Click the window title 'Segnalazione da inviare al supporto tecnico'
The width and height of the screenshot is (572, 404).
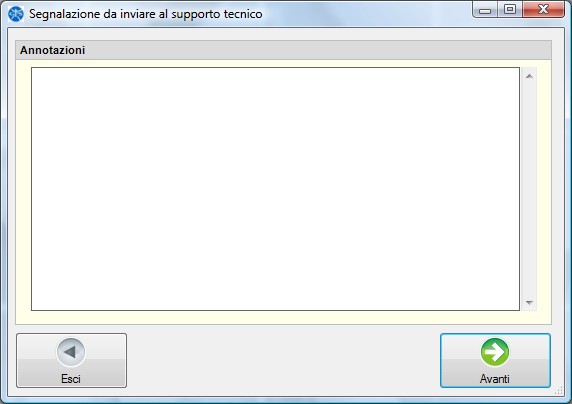click(x=146, y=14)
